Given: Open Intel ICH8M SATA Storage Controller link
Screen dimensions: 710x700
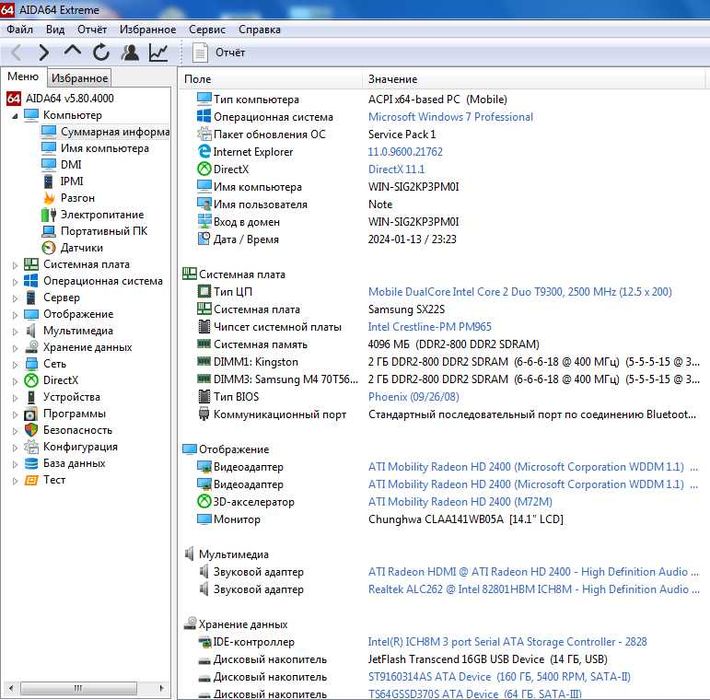Looking at the screenshot, I should tap(508, 642).
